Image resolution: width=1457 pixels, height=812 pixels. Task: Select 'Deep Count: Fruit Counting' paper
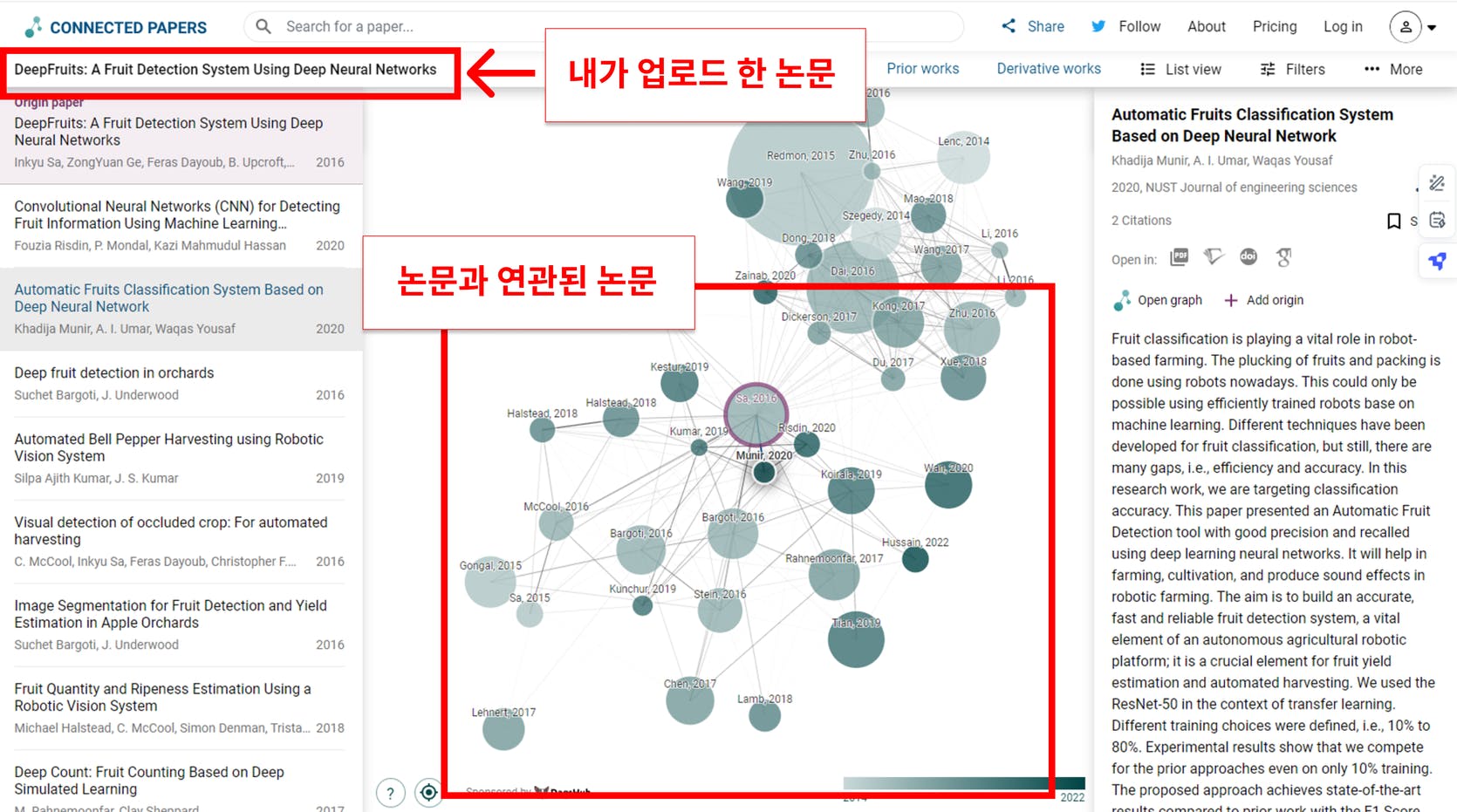[x=181, y=782]
